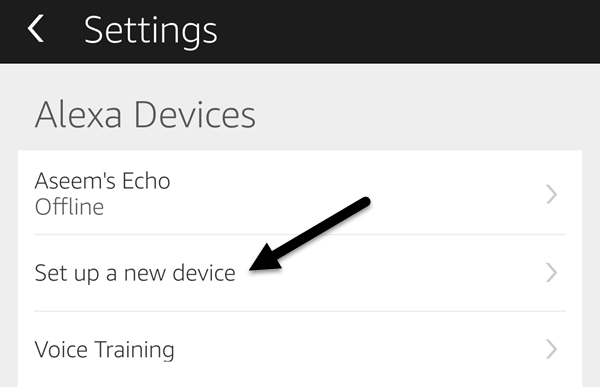This screenshot has height=387, width=600.
Task: Go back from the Settings screen
Action: click(36, 28)
